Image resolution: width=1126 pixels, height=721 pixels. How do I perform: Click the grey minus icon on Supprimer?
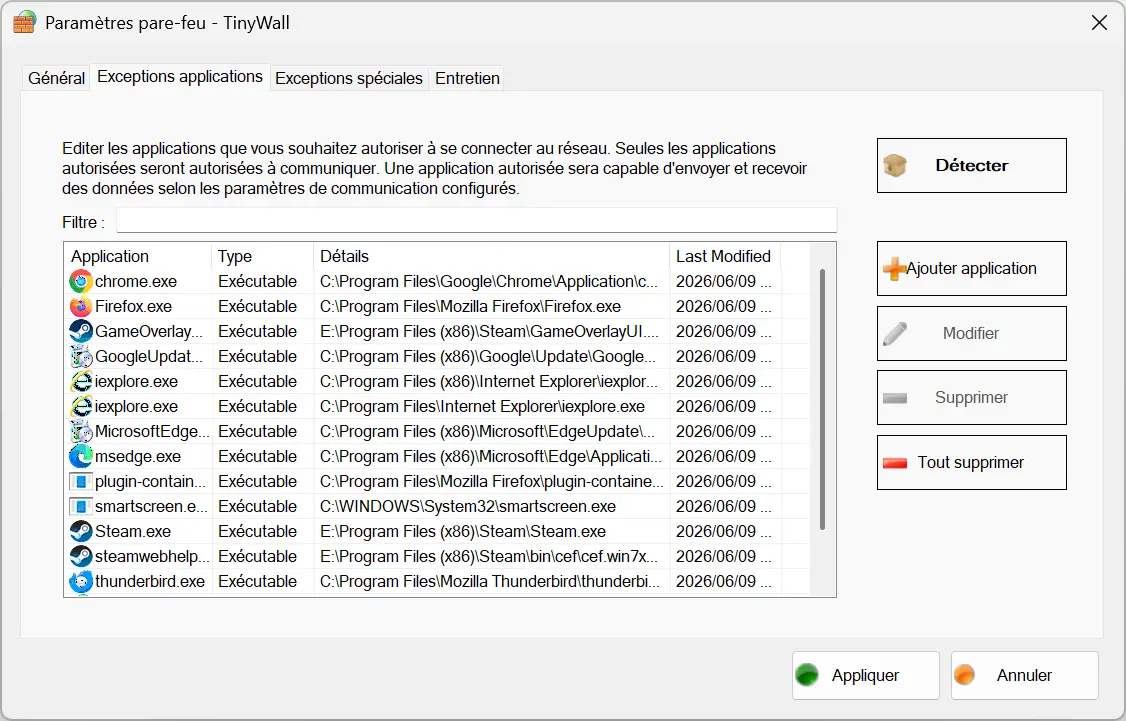tap(895, 398)
